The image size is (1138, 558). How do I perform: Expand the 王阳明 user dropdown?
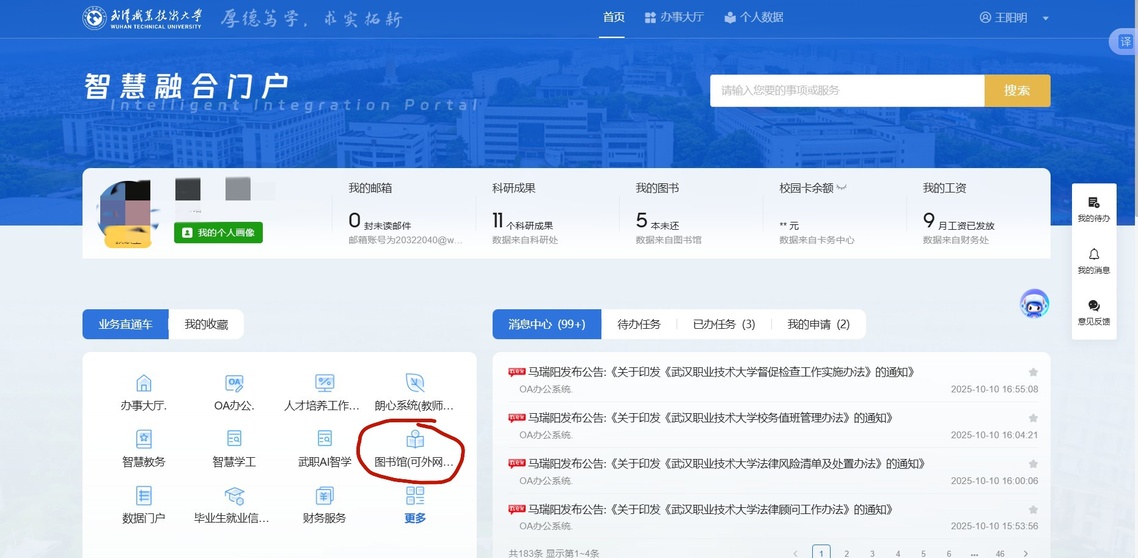(1045, 18)
